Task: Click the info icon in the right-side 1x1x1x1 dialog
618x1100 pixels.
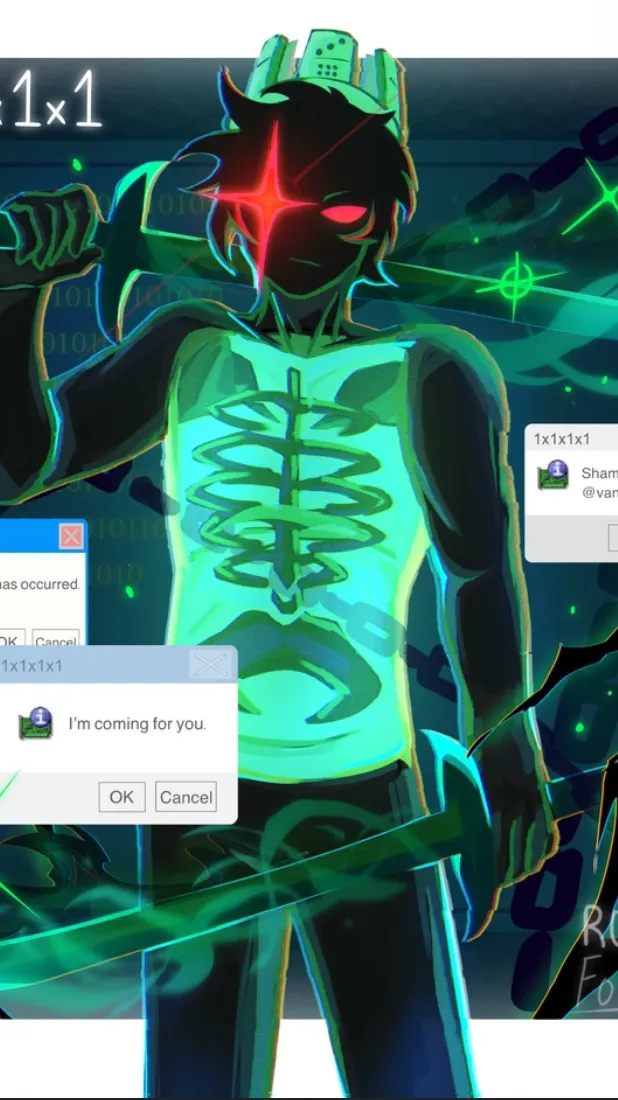Action: point(553,475)
